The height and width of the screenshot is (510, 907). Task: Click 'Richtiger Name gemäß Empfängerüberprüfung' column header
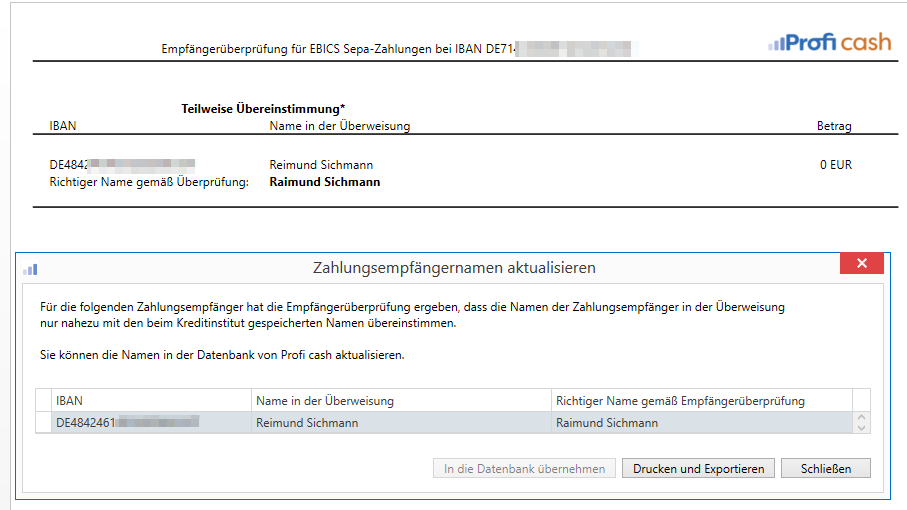tap(700, 400)
